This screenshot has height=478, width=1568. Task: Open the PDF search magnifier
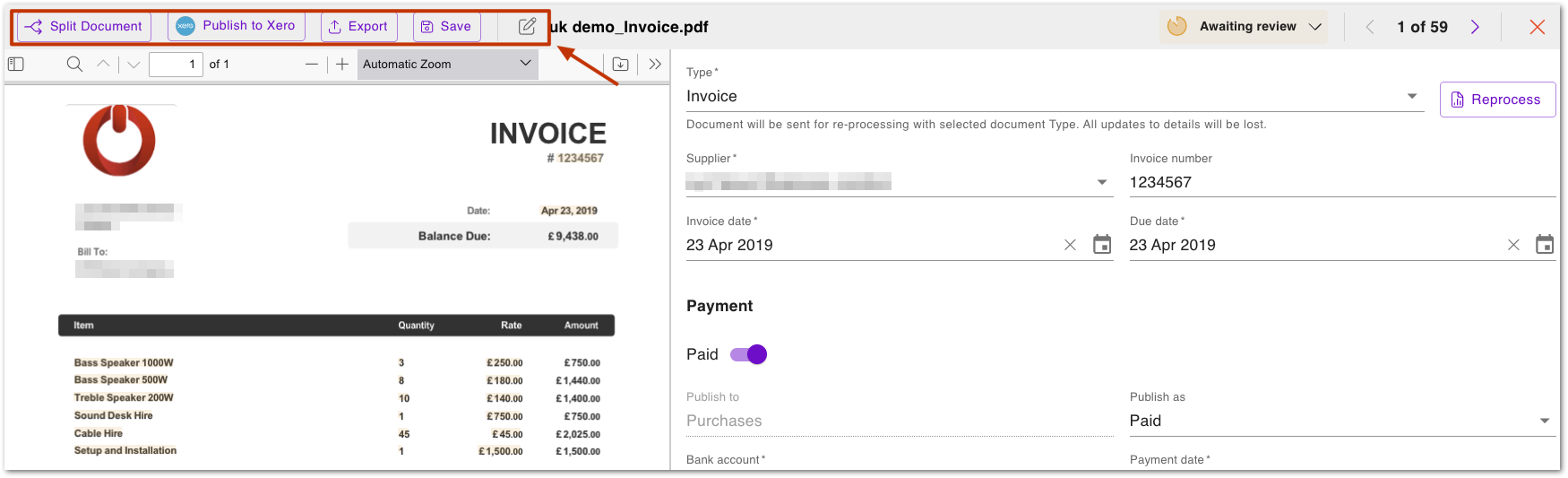click(x=74, y=64)
